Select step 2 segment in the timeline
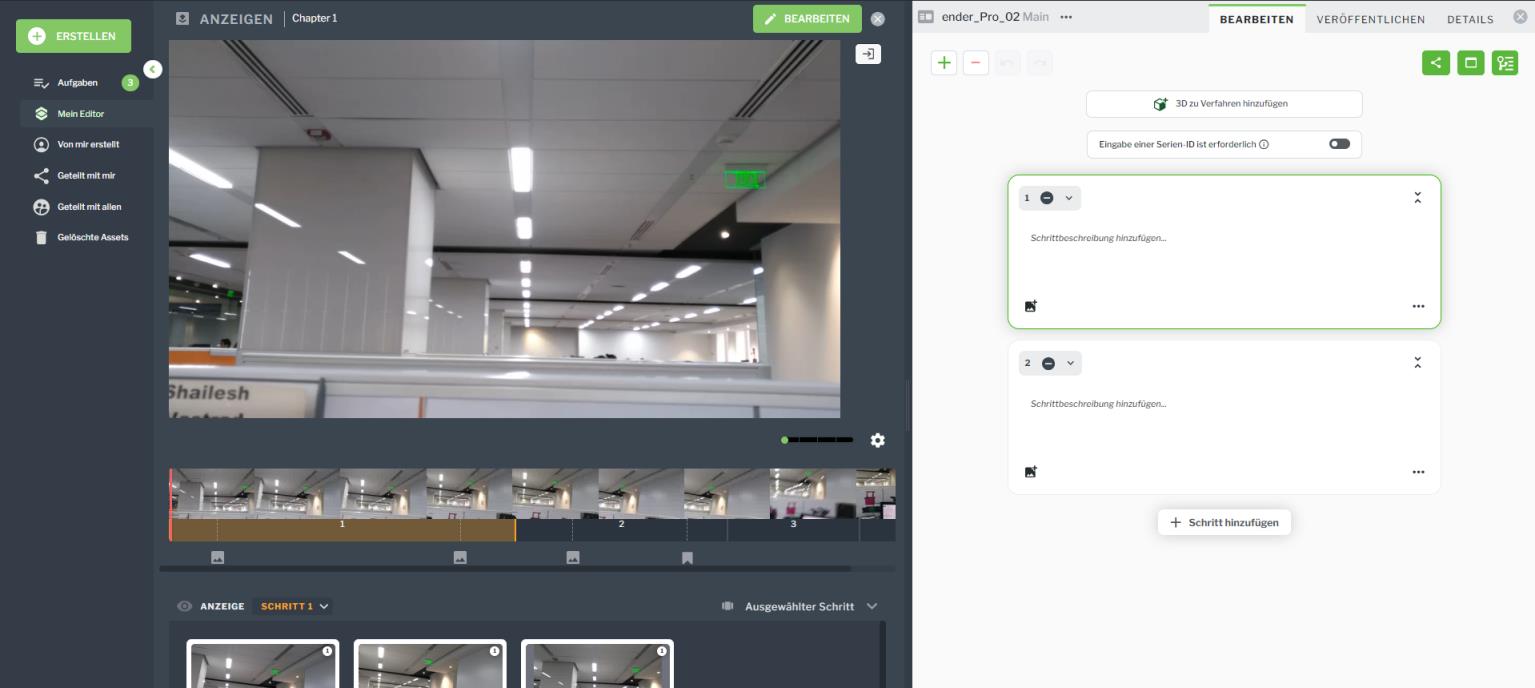The height and width of the screenshot is (688, 1535). click(x=621, y=530)
